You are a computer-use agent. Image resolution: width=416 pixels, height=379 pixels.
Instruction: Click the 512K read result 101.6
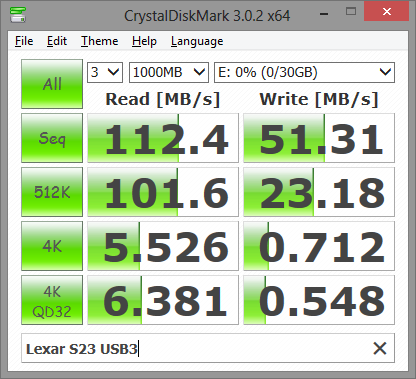163,192
